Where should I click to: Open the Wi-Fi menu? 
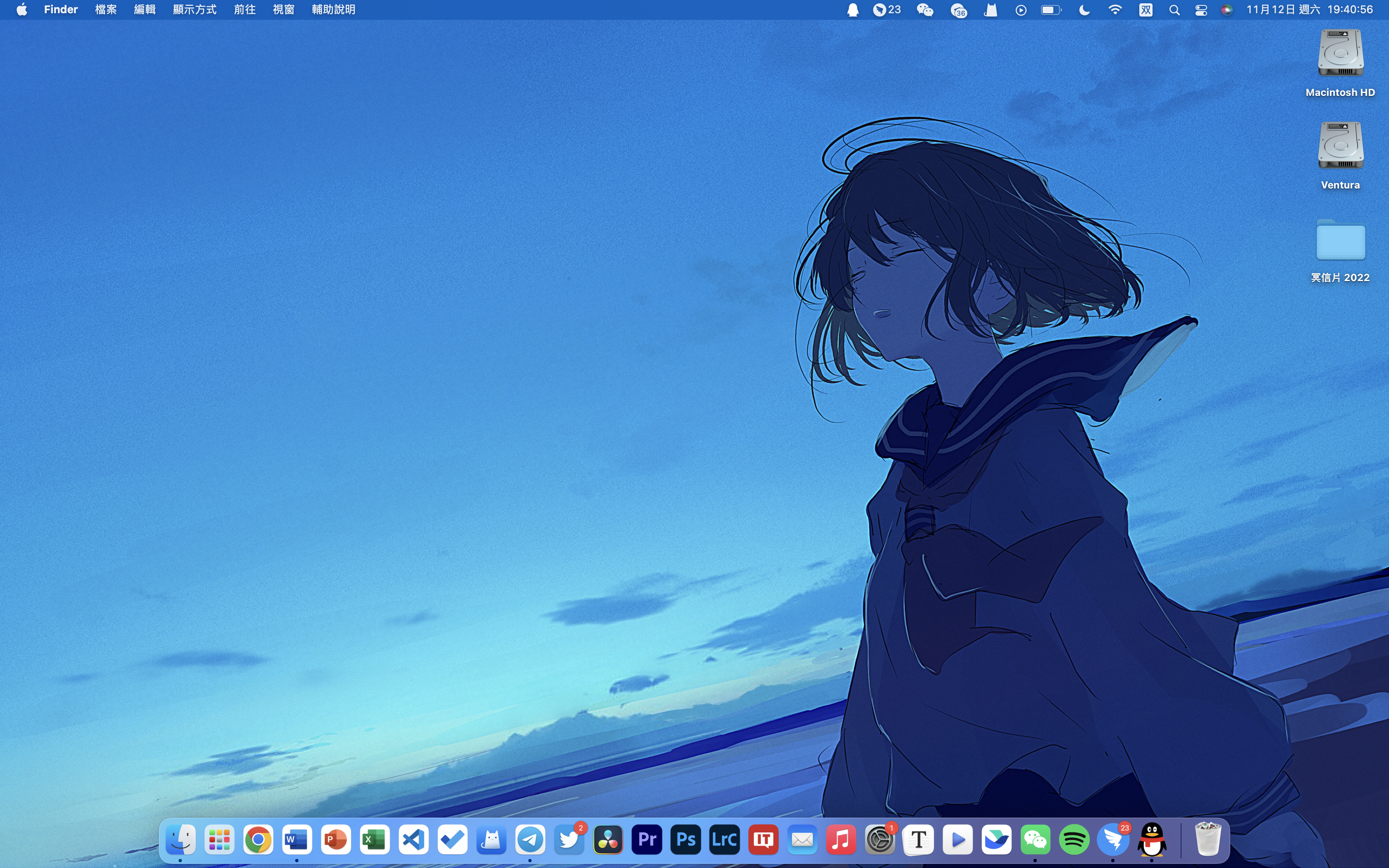coord(1115,10)
